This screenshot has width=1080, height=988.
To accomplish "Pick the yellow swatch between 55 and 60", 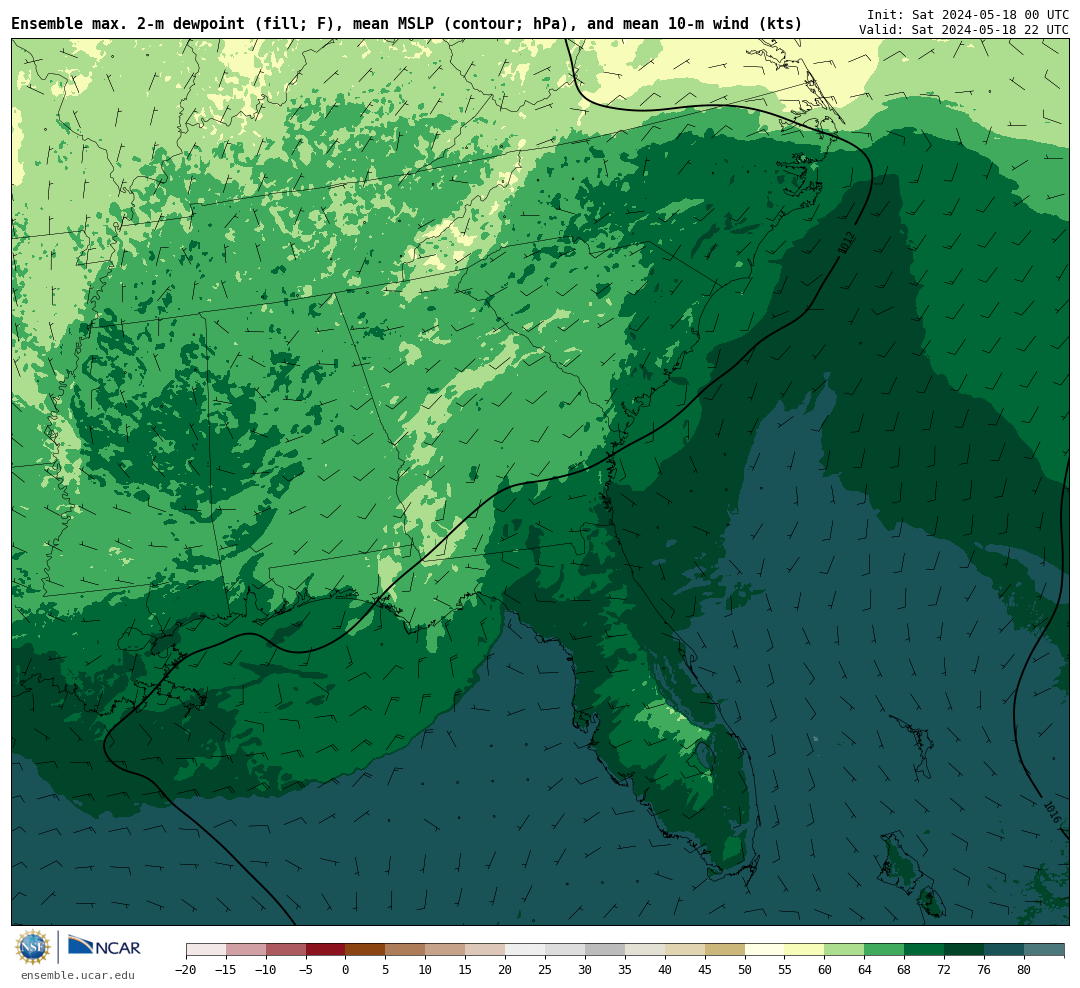I will pos(805,950).
